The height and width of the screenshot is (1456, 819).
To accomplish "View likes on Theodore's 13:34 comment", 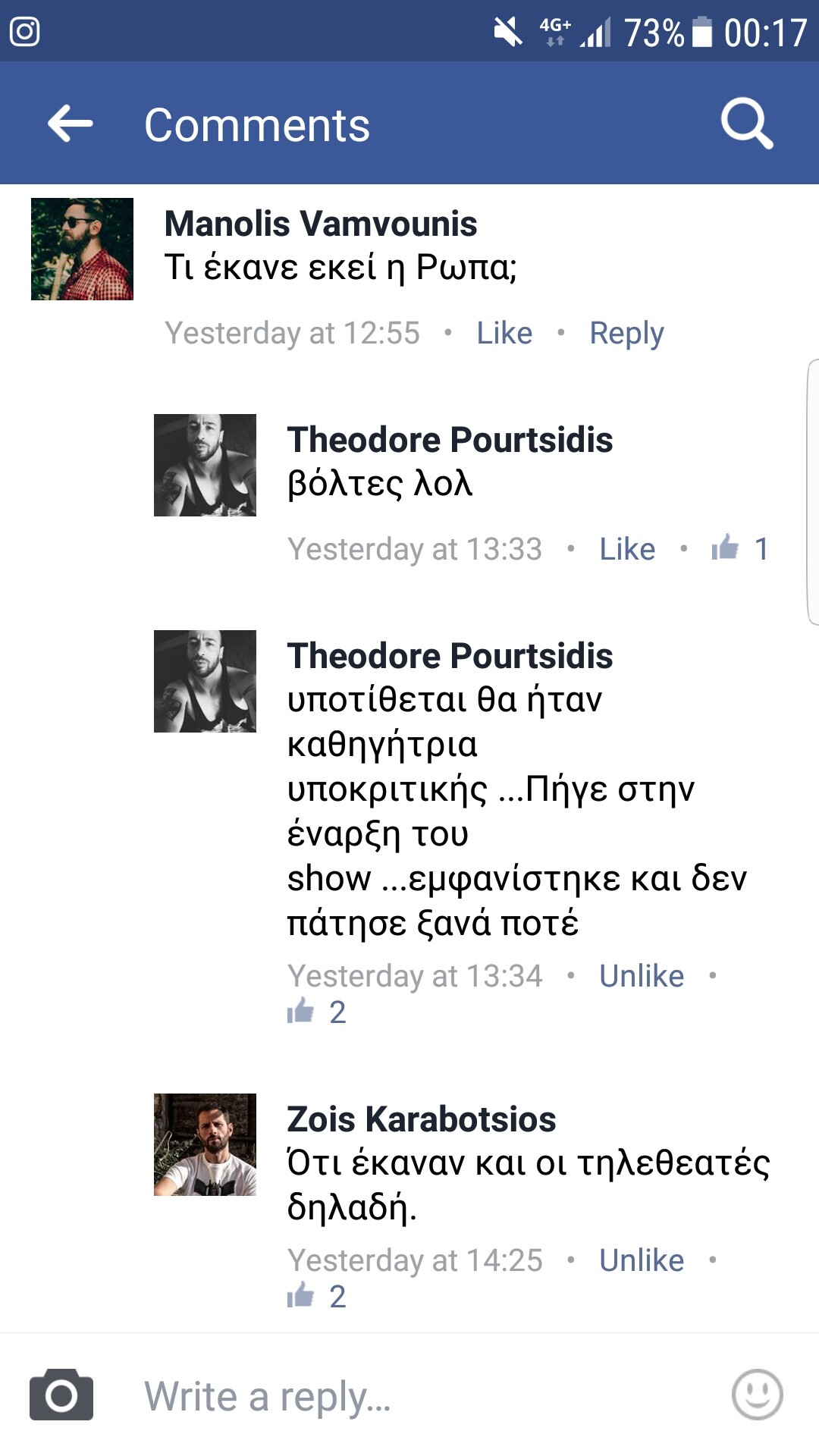I will 316,1012.
